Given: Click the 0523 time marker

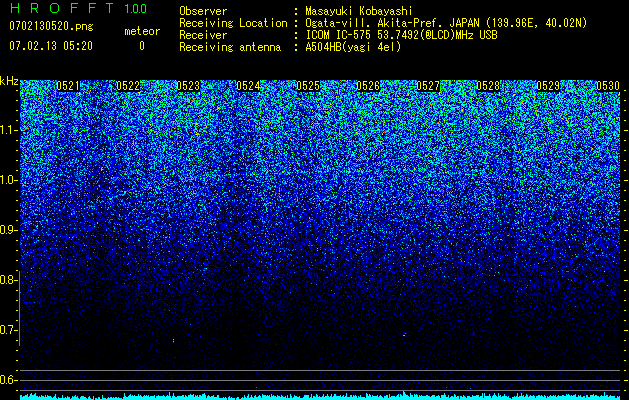Looking at the screenshot, I should tap(188, 86).
